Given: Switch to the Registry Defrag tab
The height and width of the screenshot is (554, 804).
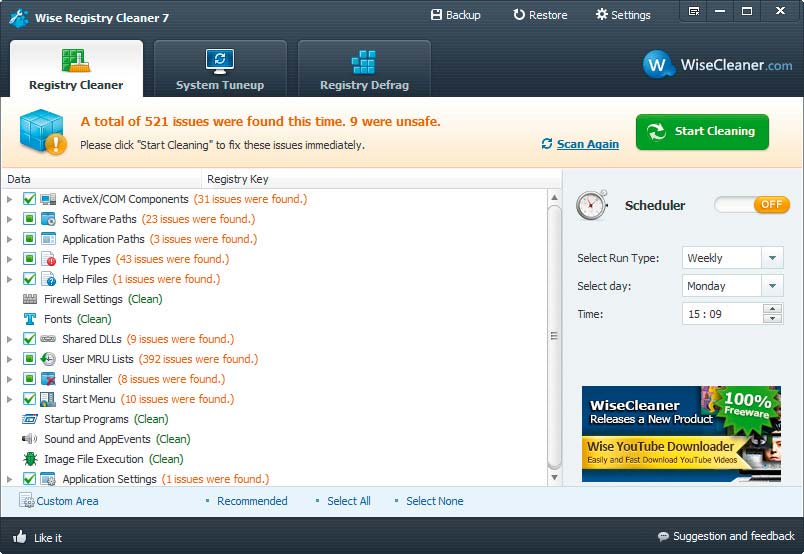Looking at the screenshot, I should 364,69.
